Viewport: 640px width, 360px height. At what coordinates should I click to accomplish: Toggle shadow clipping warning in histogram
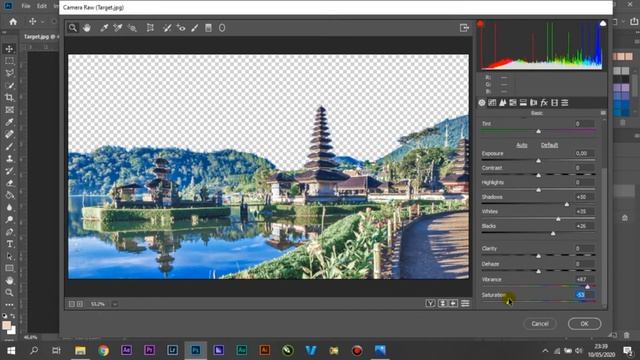pos(480,24)
